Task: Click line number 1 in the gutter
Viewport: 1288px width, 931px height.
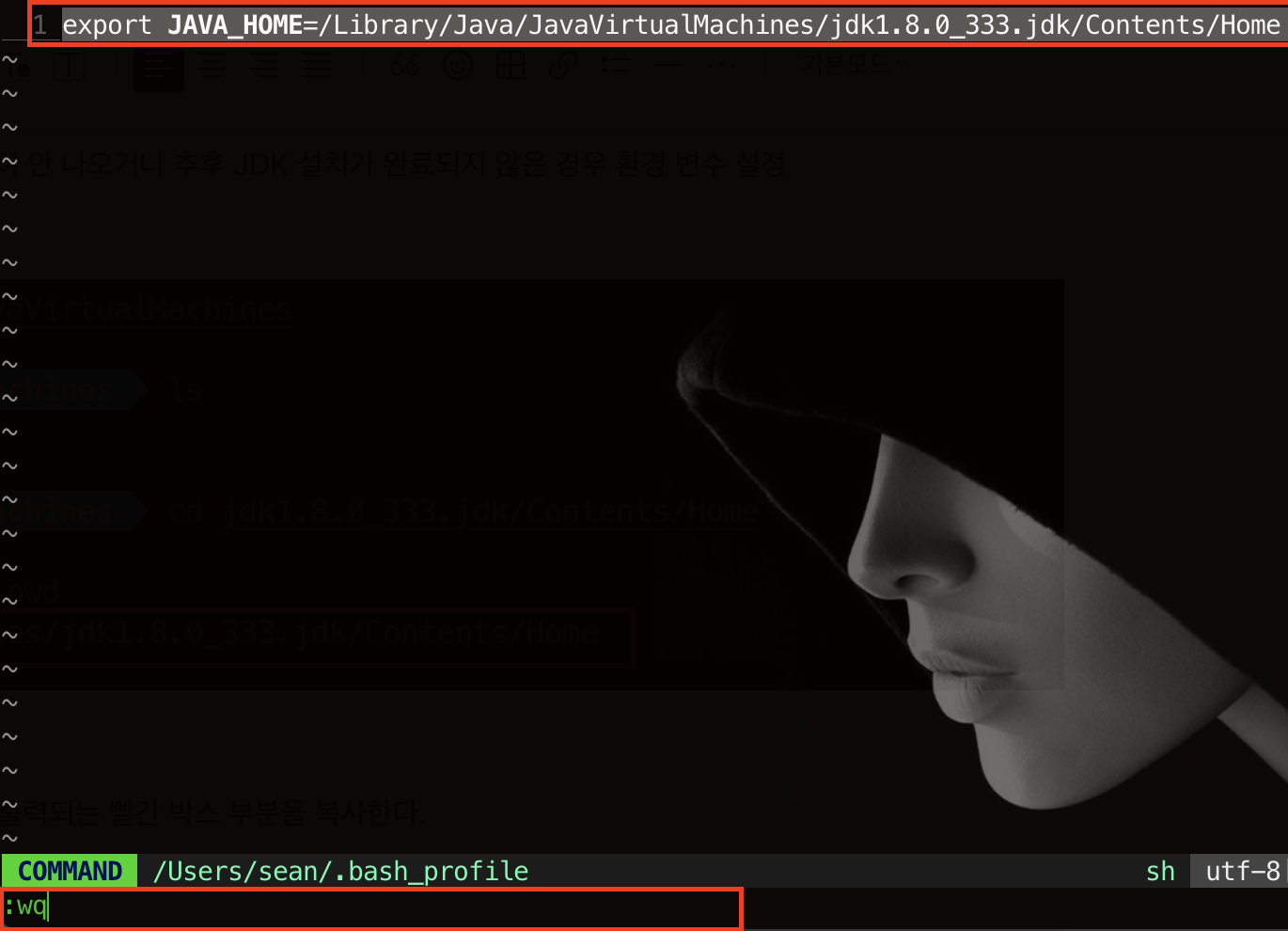Action: coord(40,24)
